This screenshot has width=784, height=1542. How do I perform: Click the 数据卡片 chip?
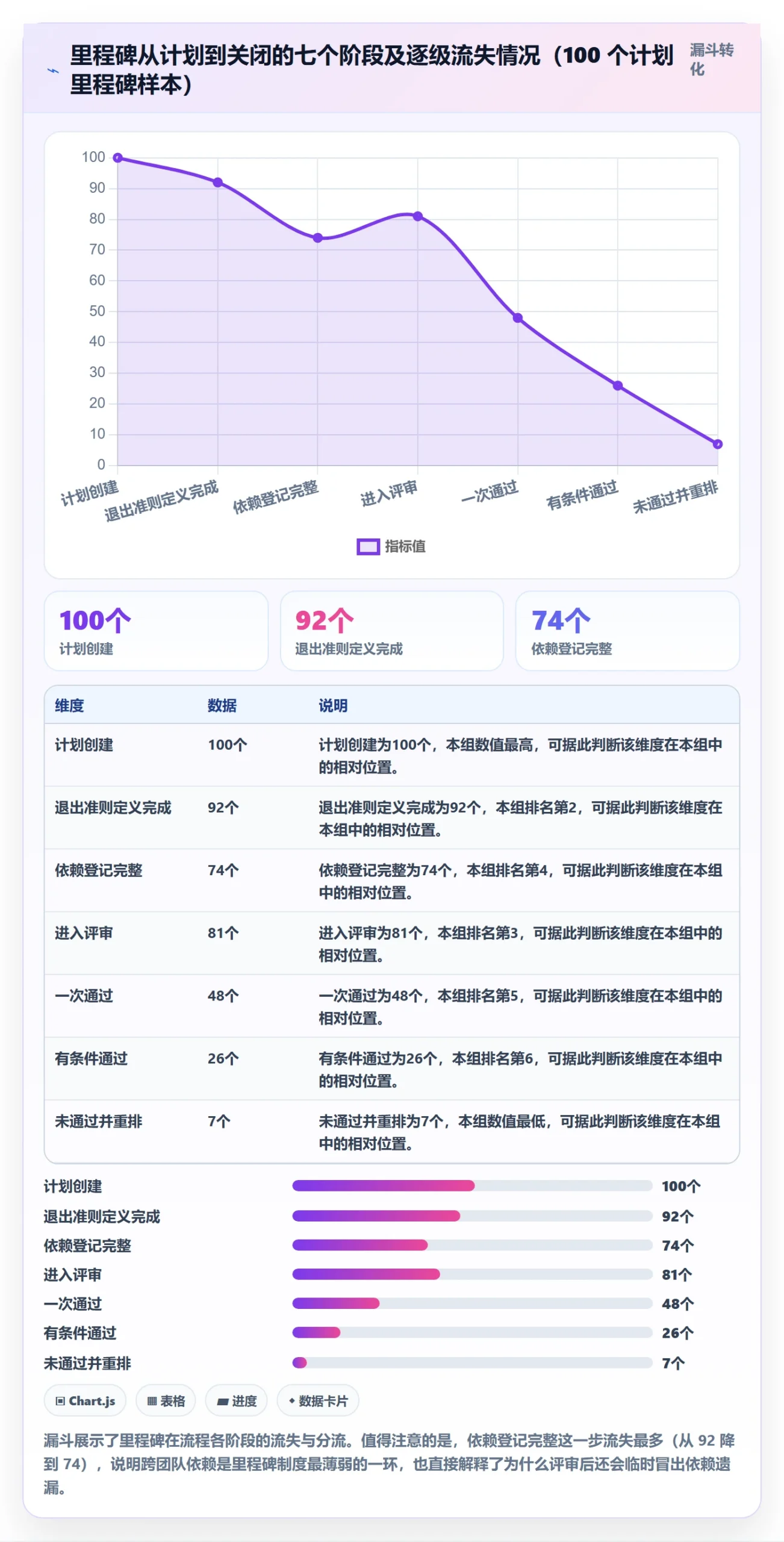point(318,1401)
